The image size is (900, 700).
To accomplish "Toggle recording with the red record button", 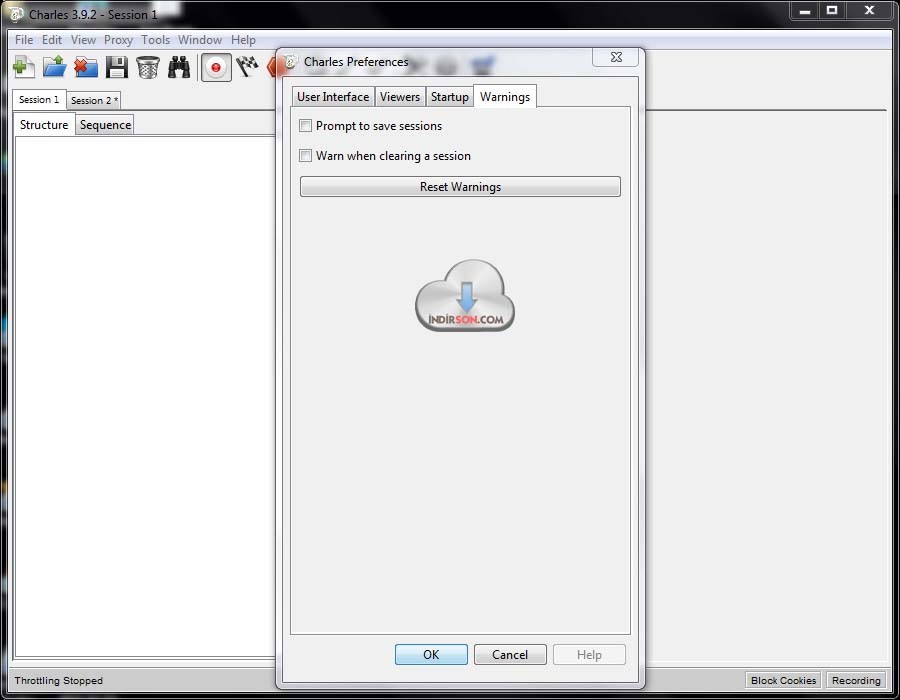I will (x=216, y=68).
